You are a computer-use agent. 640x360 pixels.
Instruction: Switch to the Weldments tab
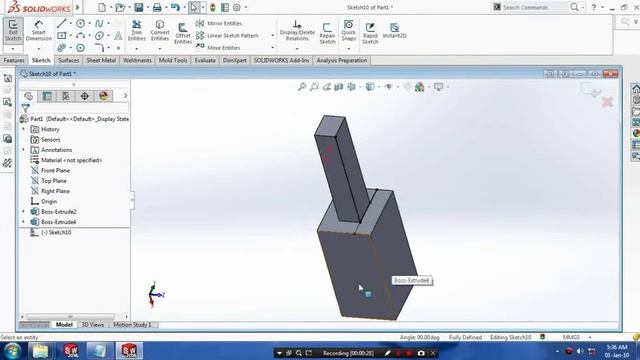[x=137, y=60]
